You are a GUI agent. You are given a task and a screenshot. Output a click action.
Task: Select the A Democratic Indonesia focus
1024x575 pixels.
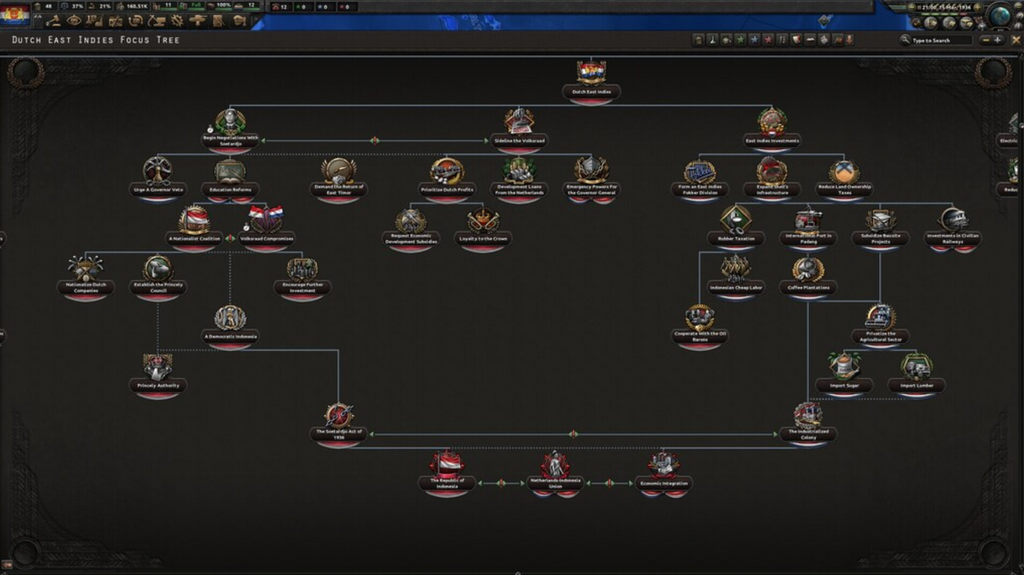click(230, 325)
